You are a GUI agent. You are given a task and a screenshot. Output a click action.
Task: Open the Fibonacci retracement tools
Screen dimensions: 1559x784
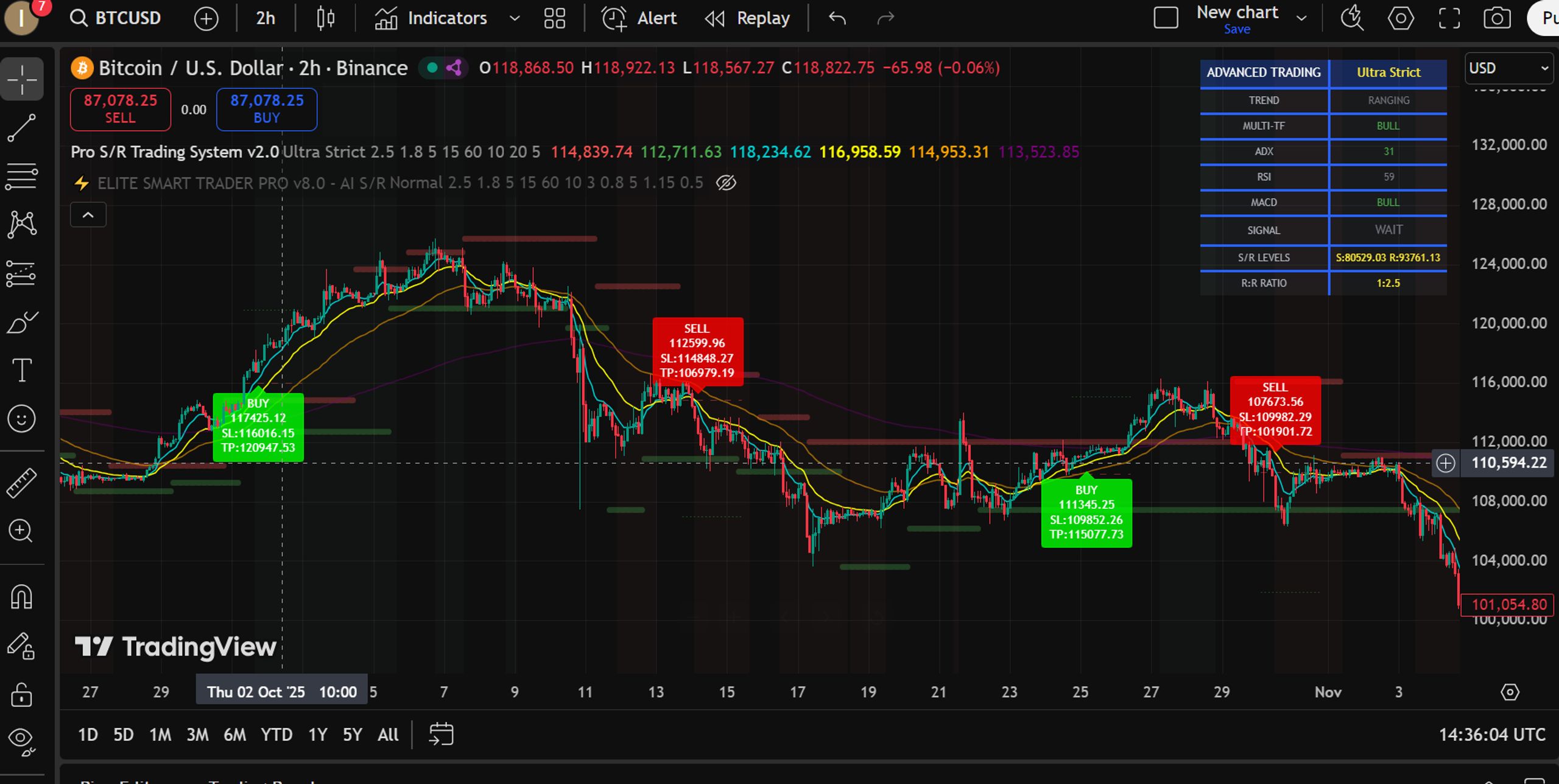pos(22,177)
